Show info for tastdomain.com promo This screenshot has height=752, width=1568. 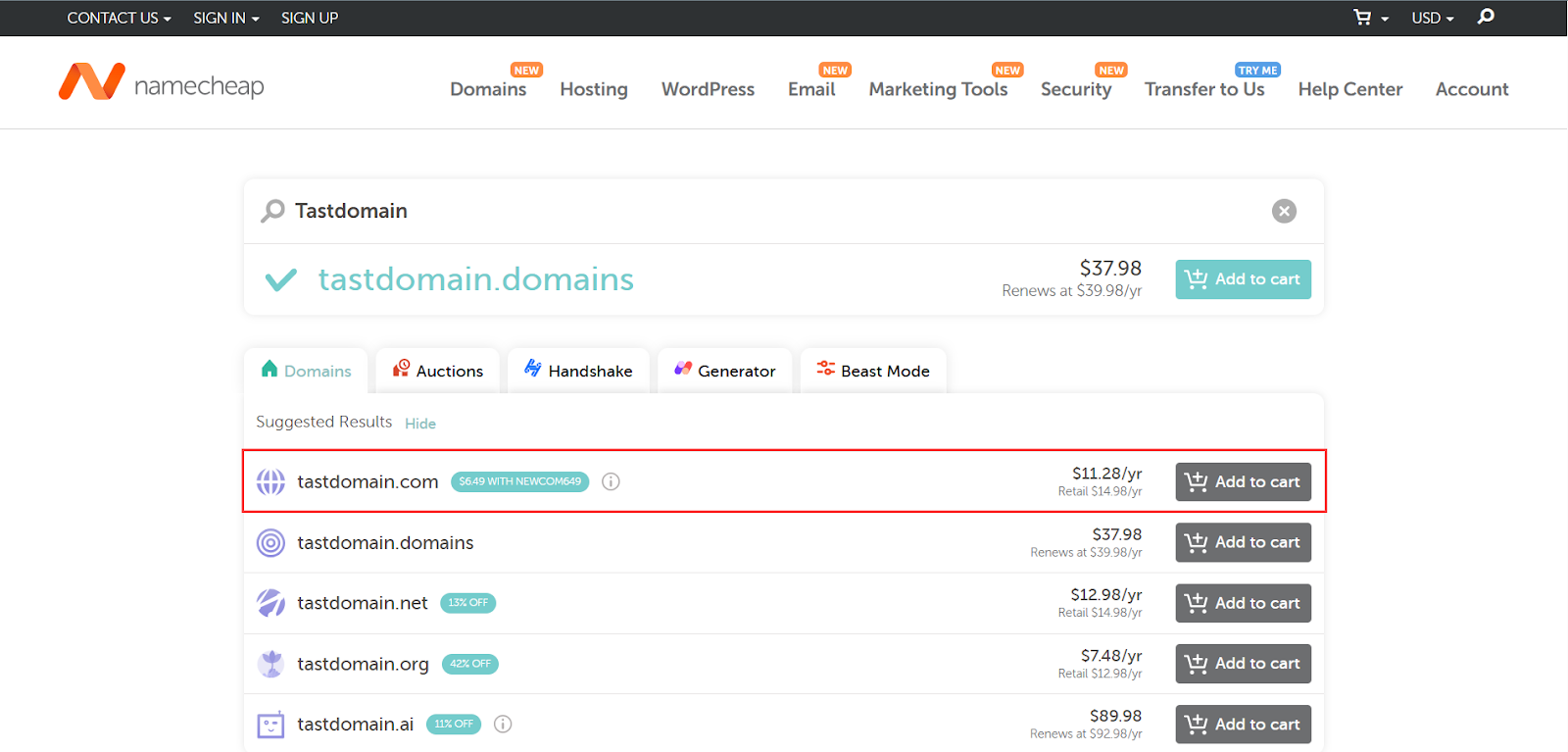pyautogui.click(x=611, y=481)
